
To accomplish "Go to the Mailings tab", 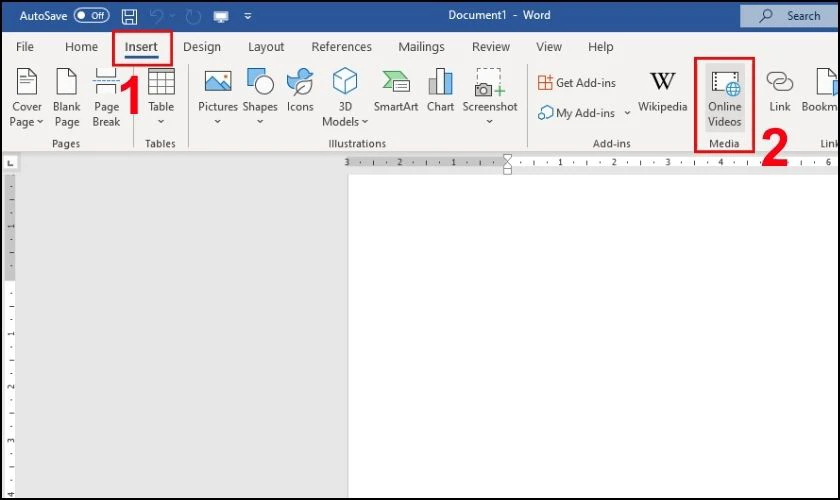I will (421, 47).
